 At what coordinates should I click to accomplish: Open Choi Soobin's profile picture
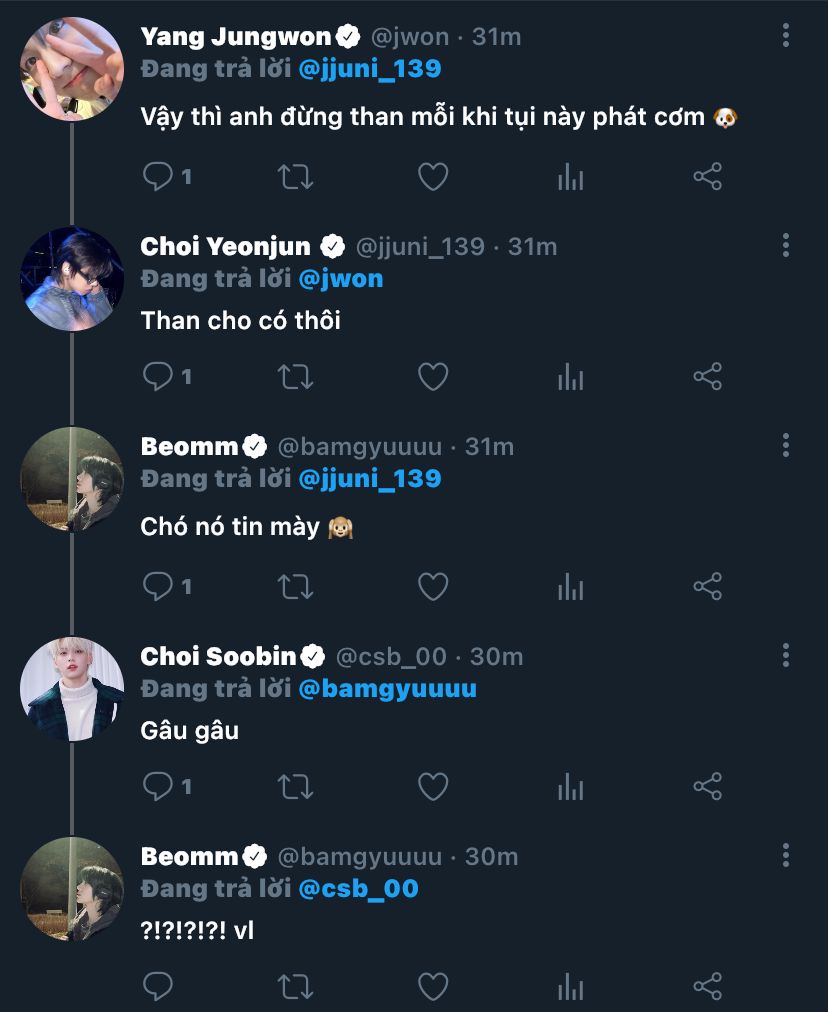[72, 689]
